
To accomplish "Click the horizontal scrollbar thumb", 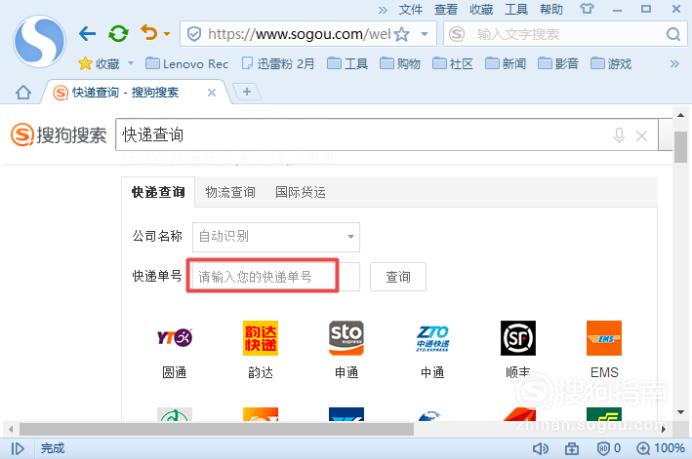I will coord(216,429).
